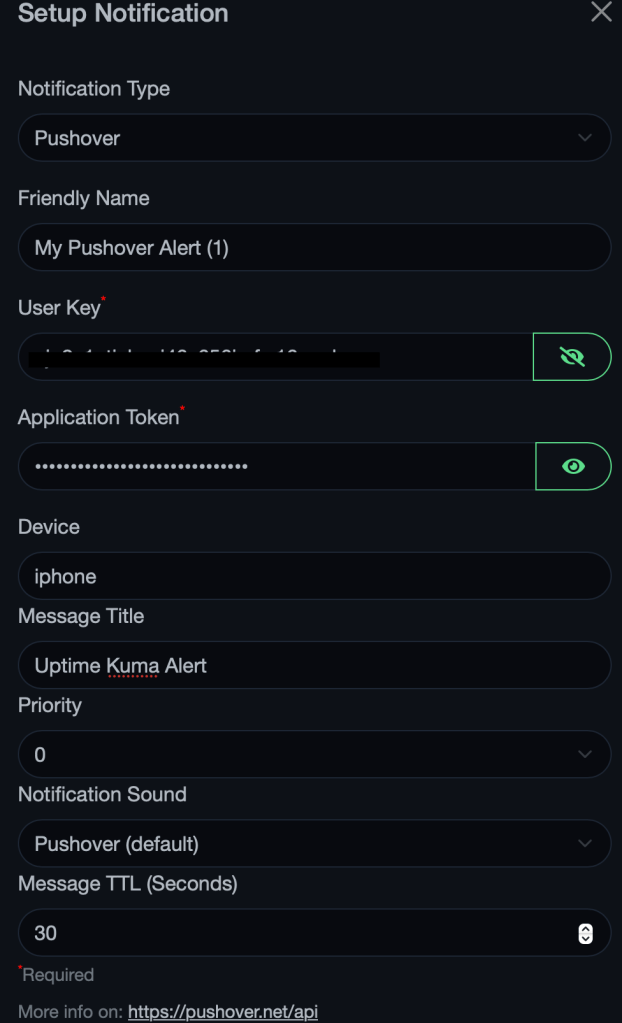
Task: Reveal the Application Token with eye icon
Action: [x=573, y=466]
